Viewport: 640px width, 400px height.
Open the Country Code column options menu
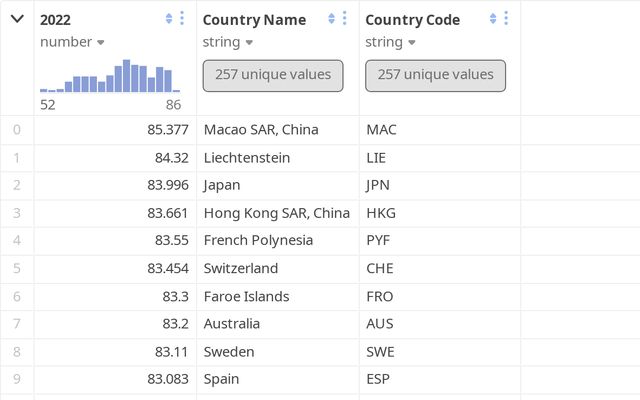[x=506, y=18]
